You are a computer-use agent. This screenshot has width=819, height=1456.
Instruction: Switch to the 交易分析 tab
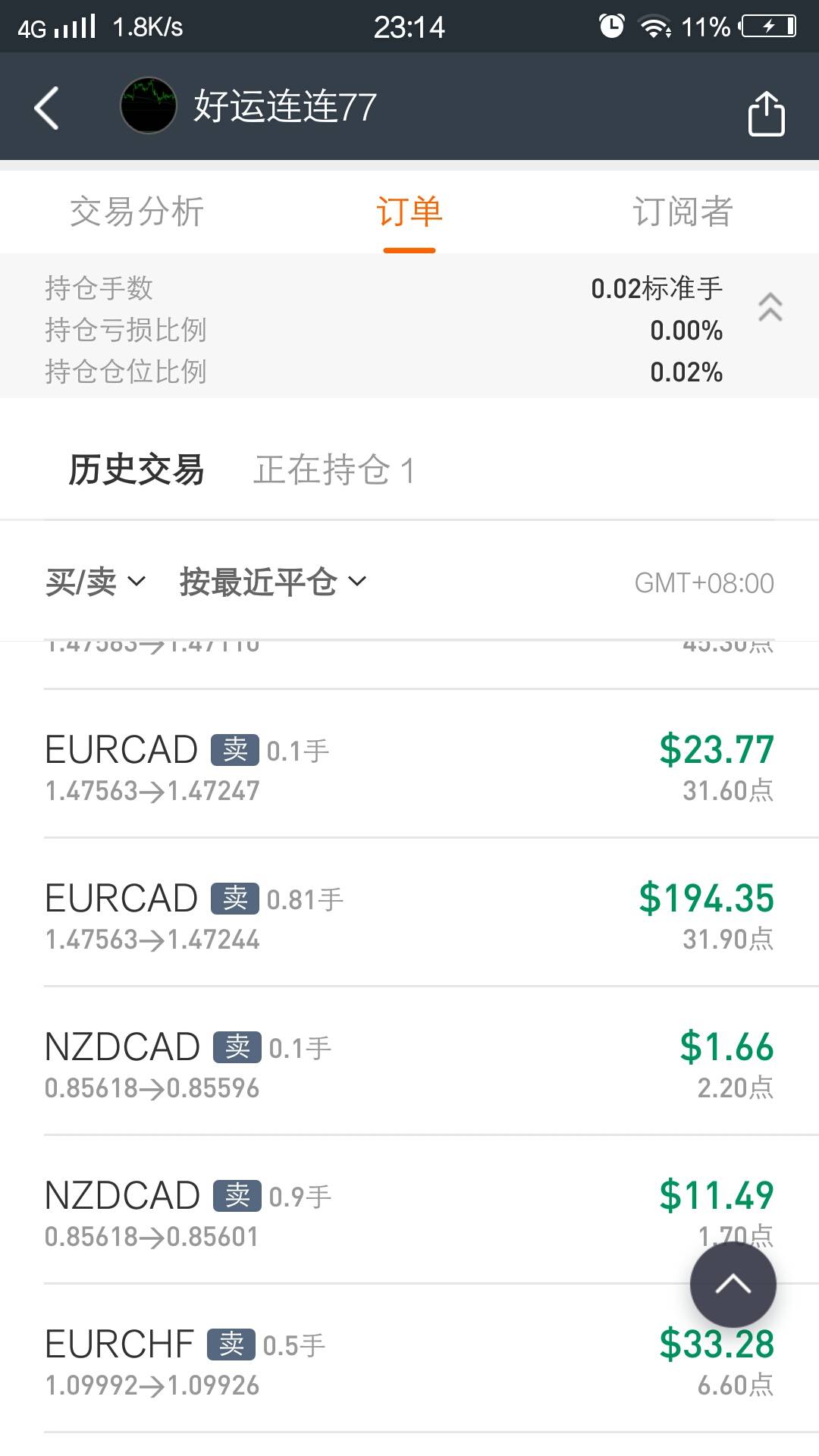tap(136, 212)
